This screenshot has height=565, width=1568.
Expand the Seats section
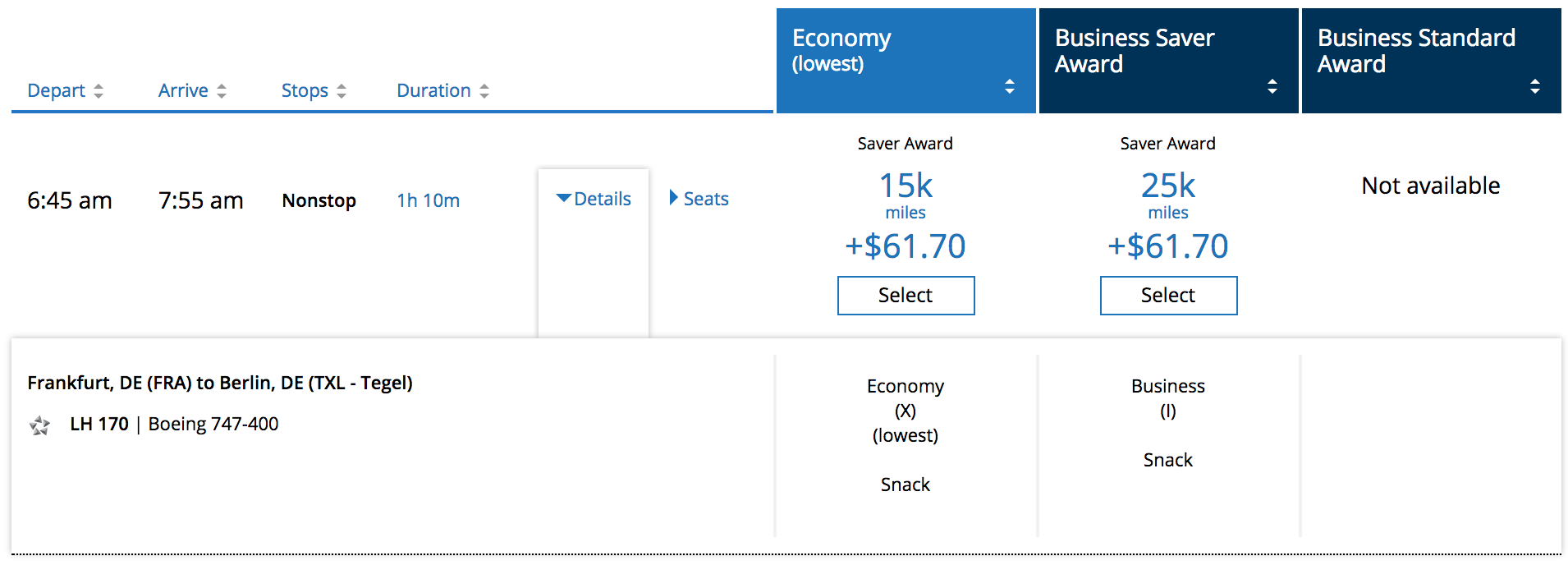699,199
